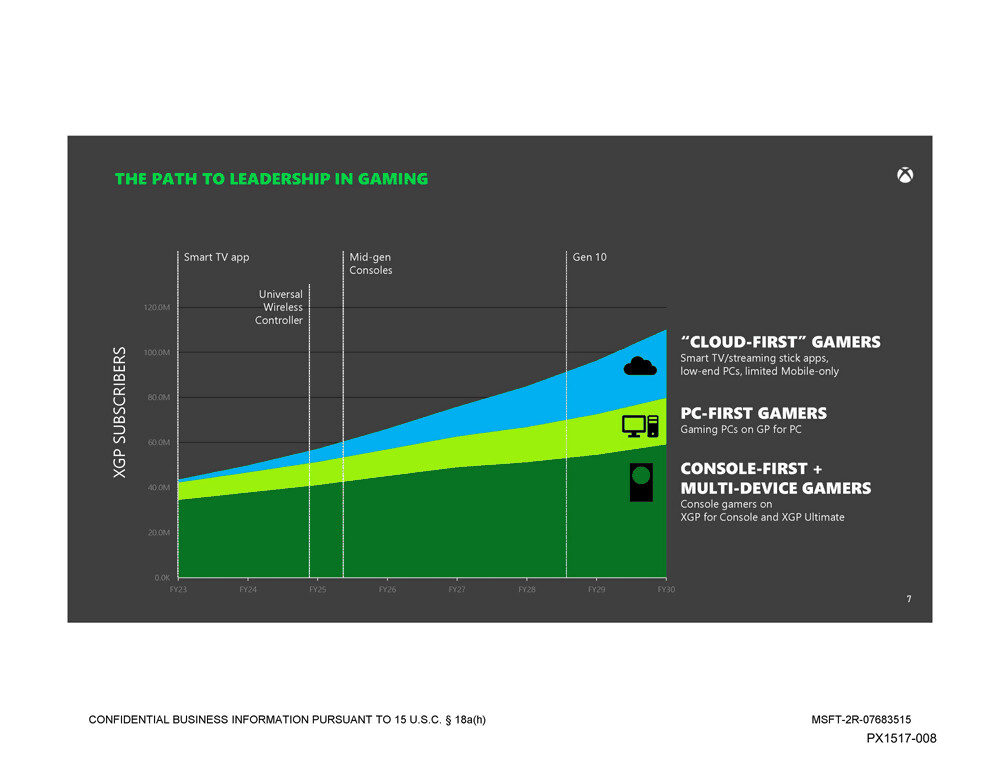The width and height of the screenshot is (1000, 772).
Task: Click the 'Gaming PCs on GP for PC' line
Action: pyautogui.click(x=741, y=429)
